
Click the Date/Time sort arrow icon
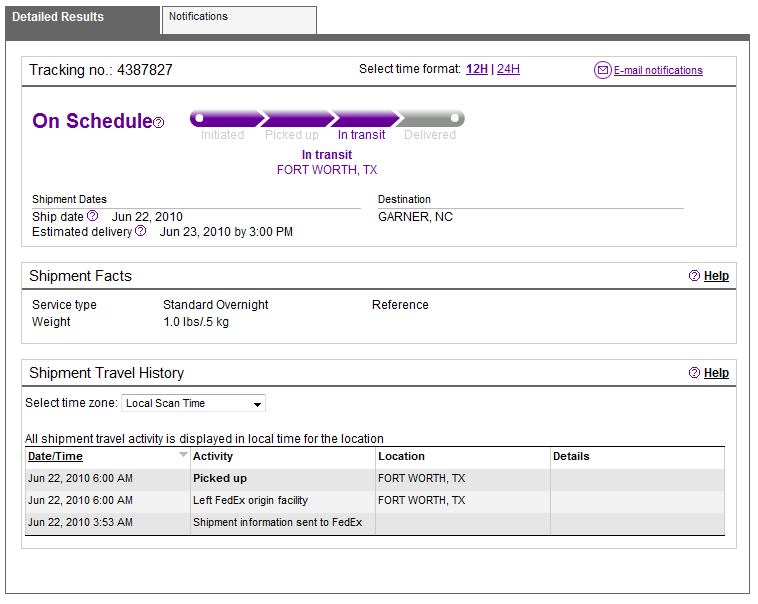(183, 455)
